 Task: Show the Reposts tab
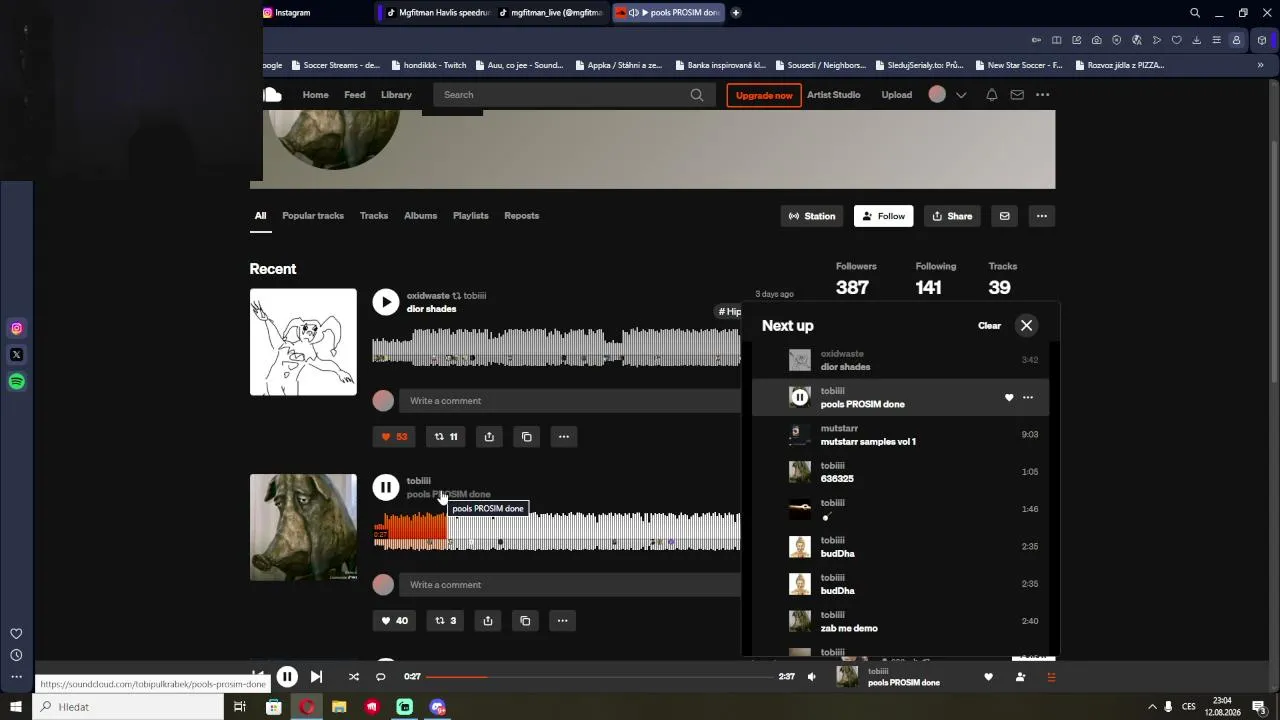coord(521,216)
